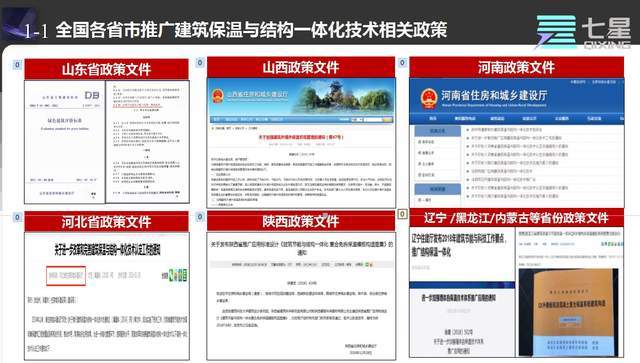Select the animation marker beside 河南政策文件
640x363 pixels.
click(402, 62)
